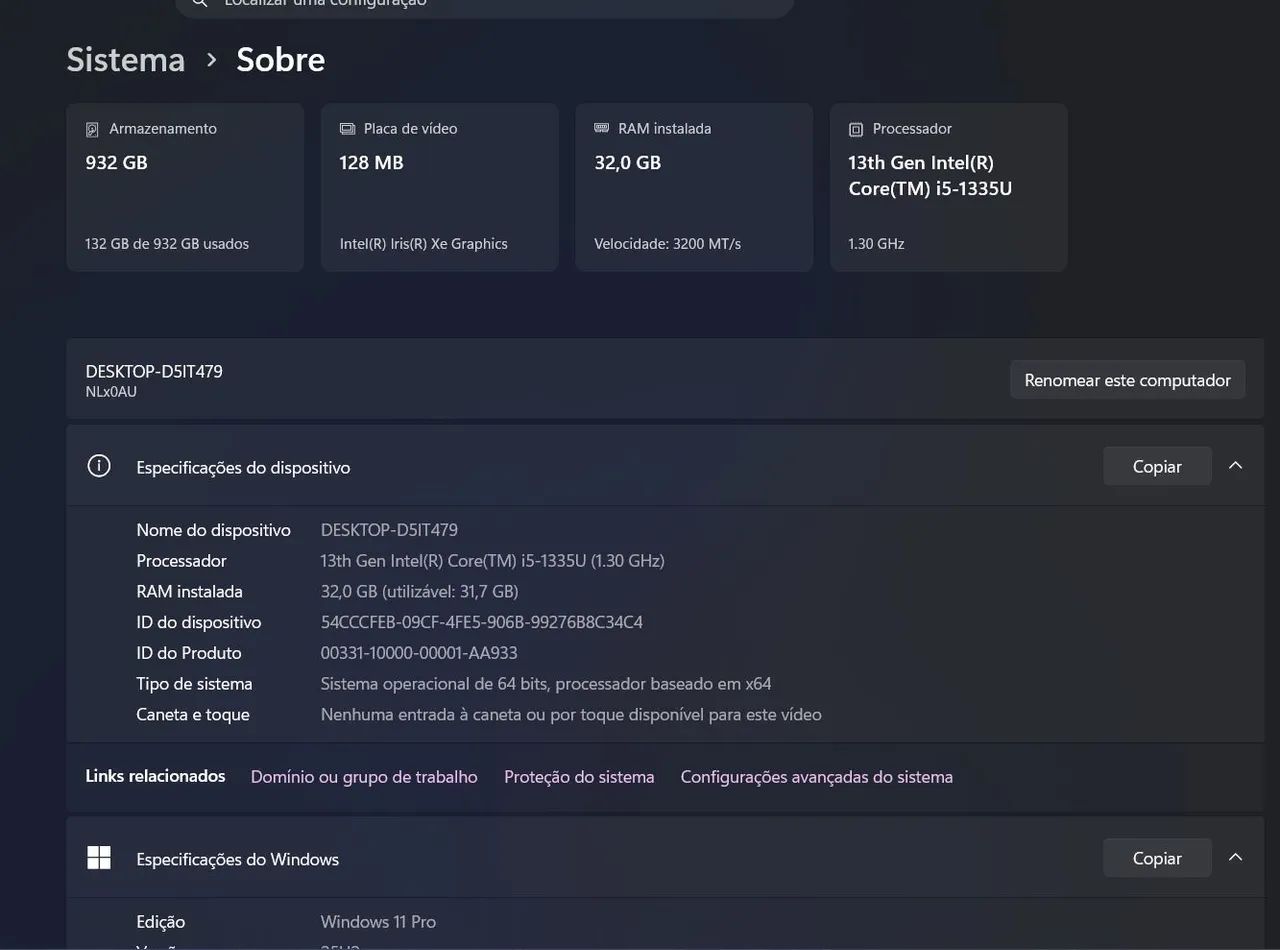Open the Placa de vídeo card

click(439, 187)
